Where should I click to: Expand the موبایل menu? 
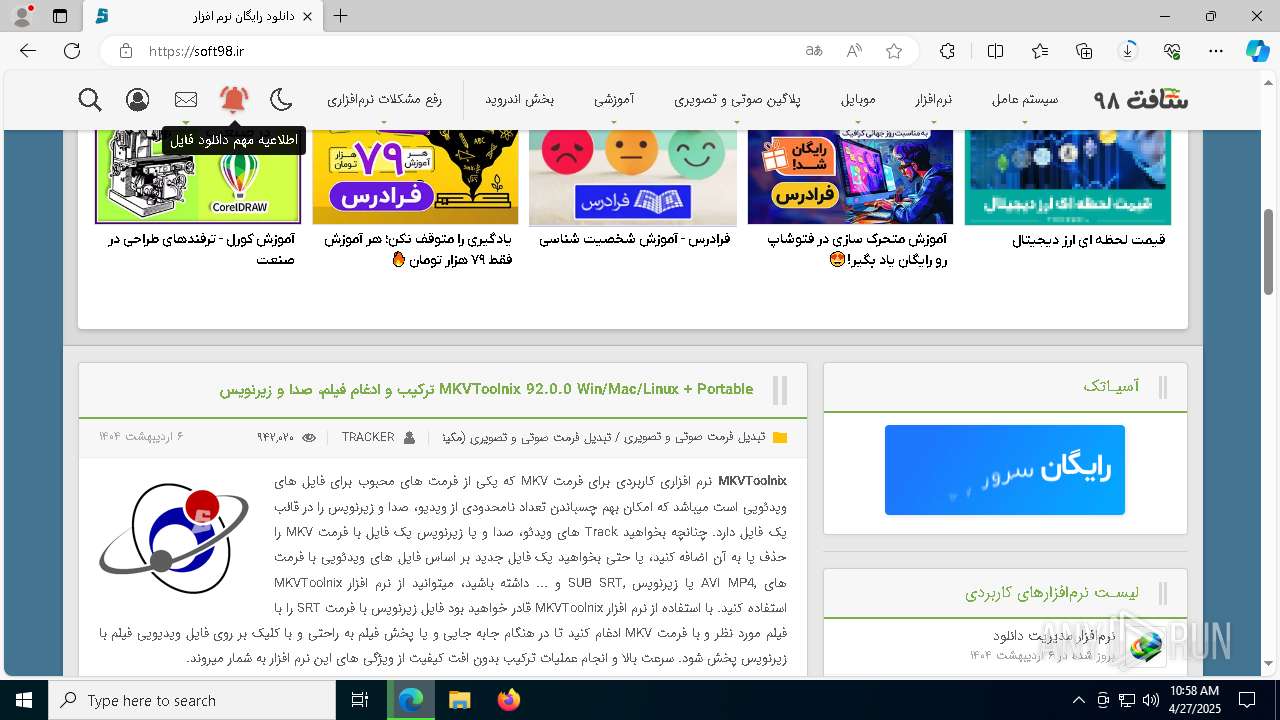pyautogui.click(x=858, y=99)
